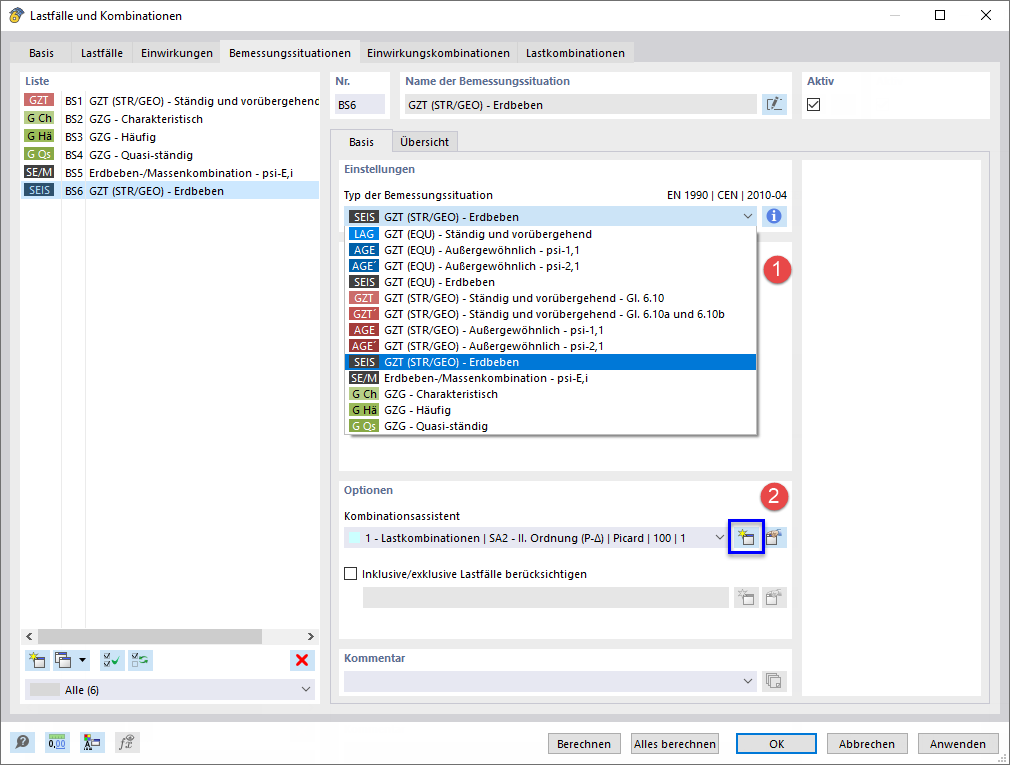Cancel with the Abbrechen button
1010x765 pixels.
(x=866, y=743)
